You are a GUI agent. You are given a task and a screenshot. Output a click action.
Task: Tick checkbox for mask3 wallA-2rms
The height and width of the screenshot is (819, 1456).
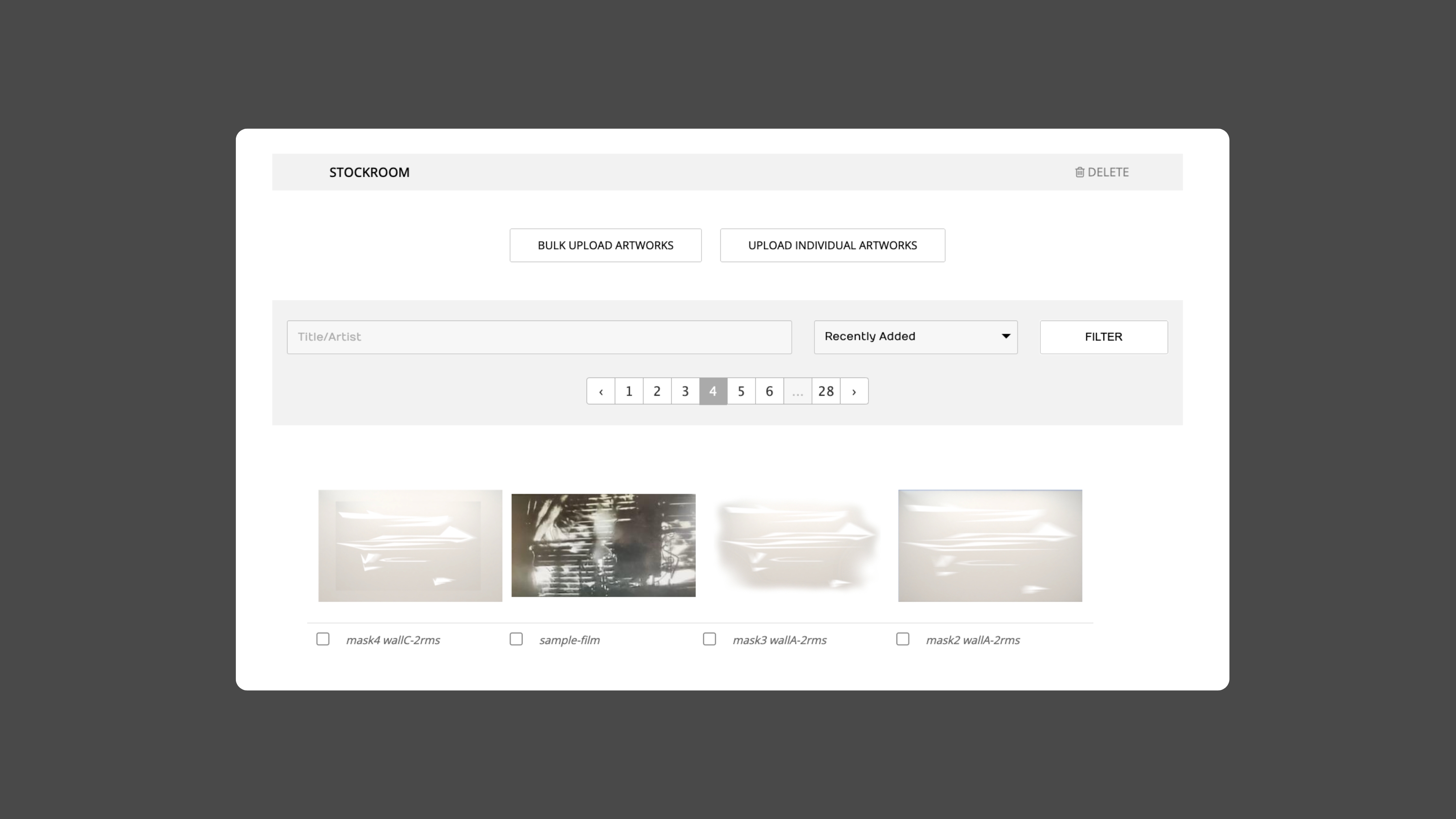pos(709,639)
